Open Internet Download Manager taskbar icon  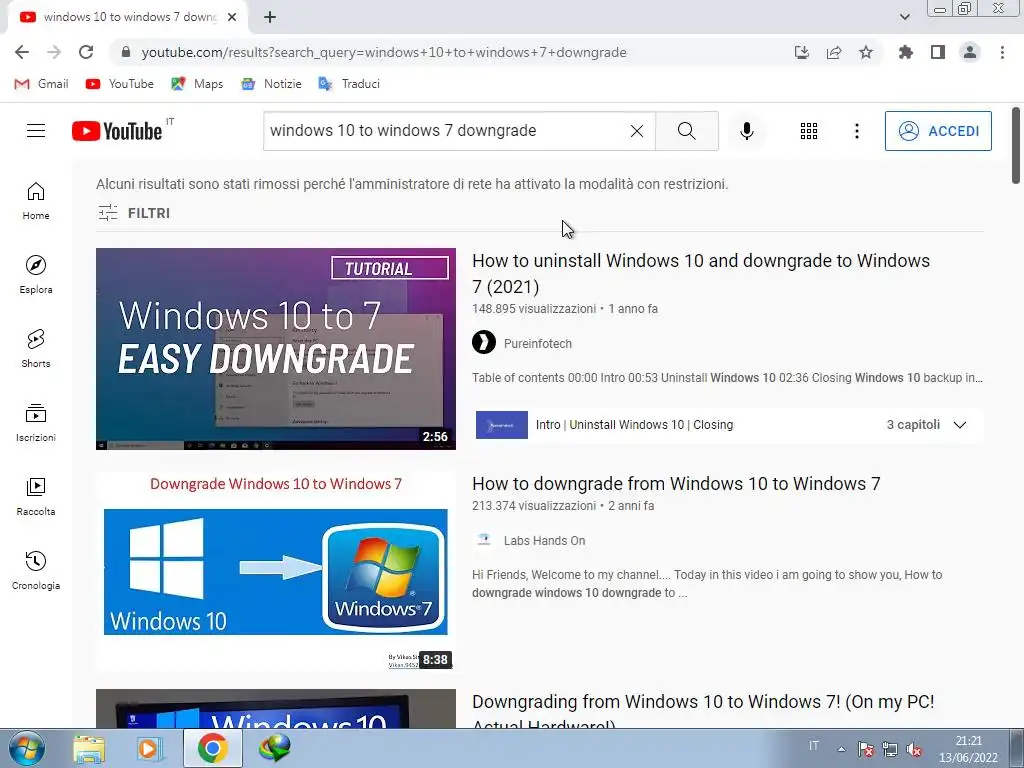pos(274,748)
